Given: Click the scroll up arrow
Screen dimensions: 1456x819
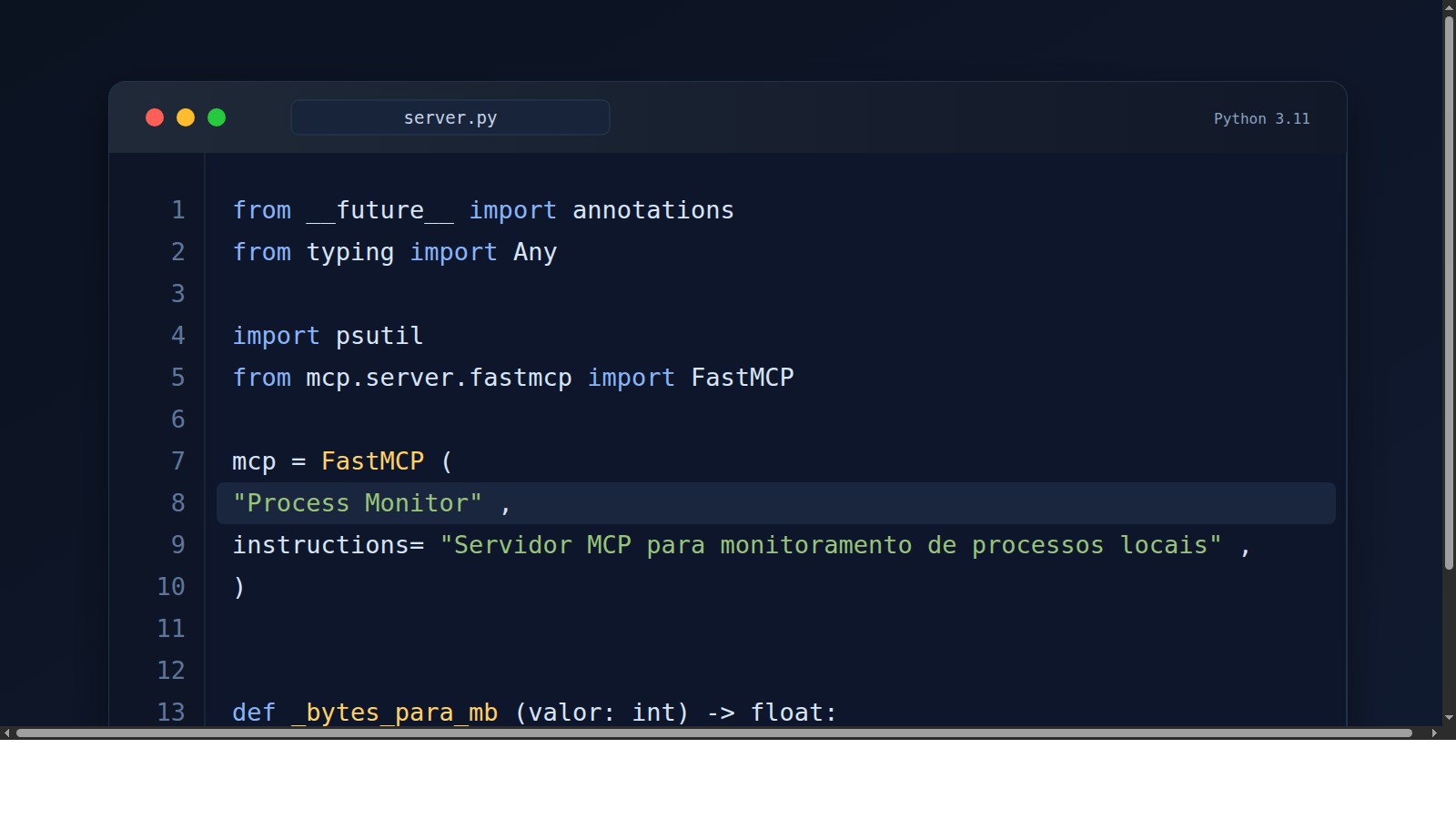Looking at the screenshot, I should pyautogui.click(x=1449, y=7).
